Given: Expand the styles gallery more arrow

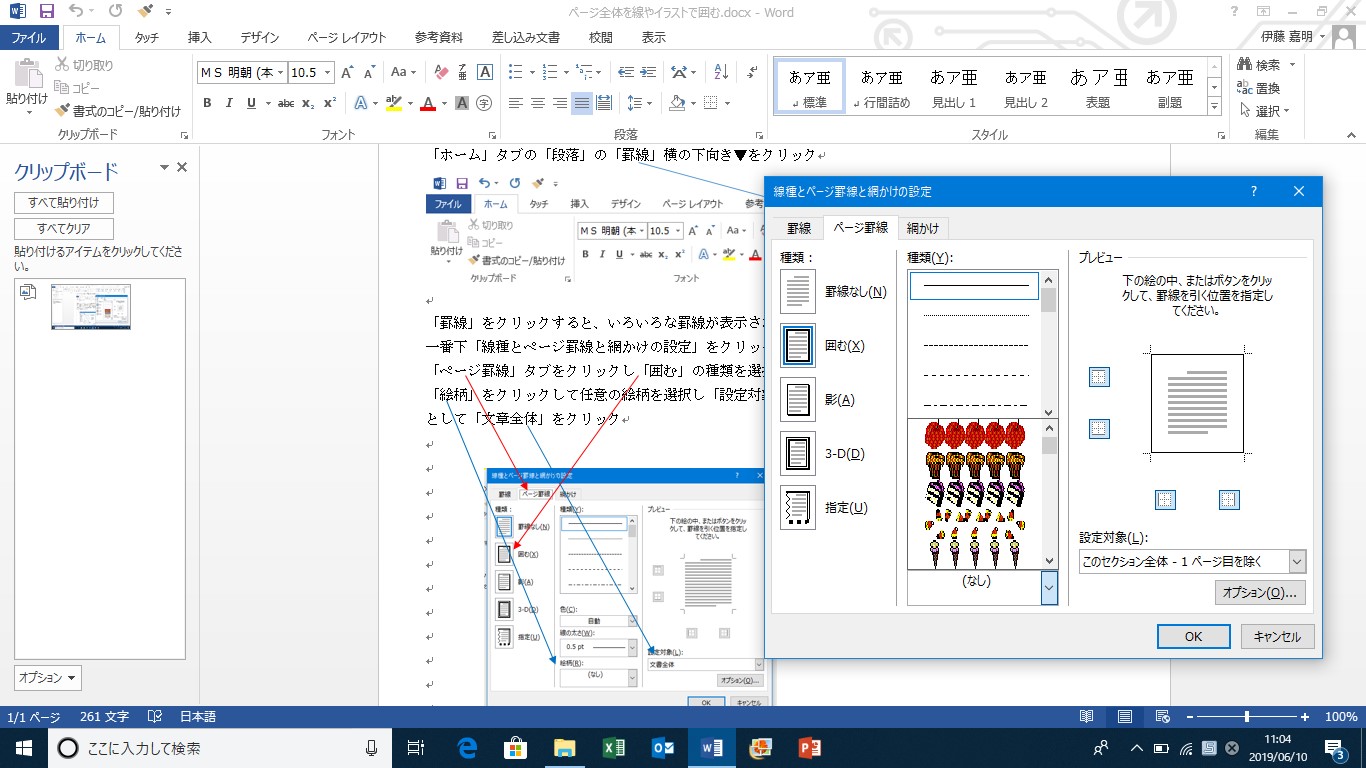Looking at the screenshot, I should 1214,105.
